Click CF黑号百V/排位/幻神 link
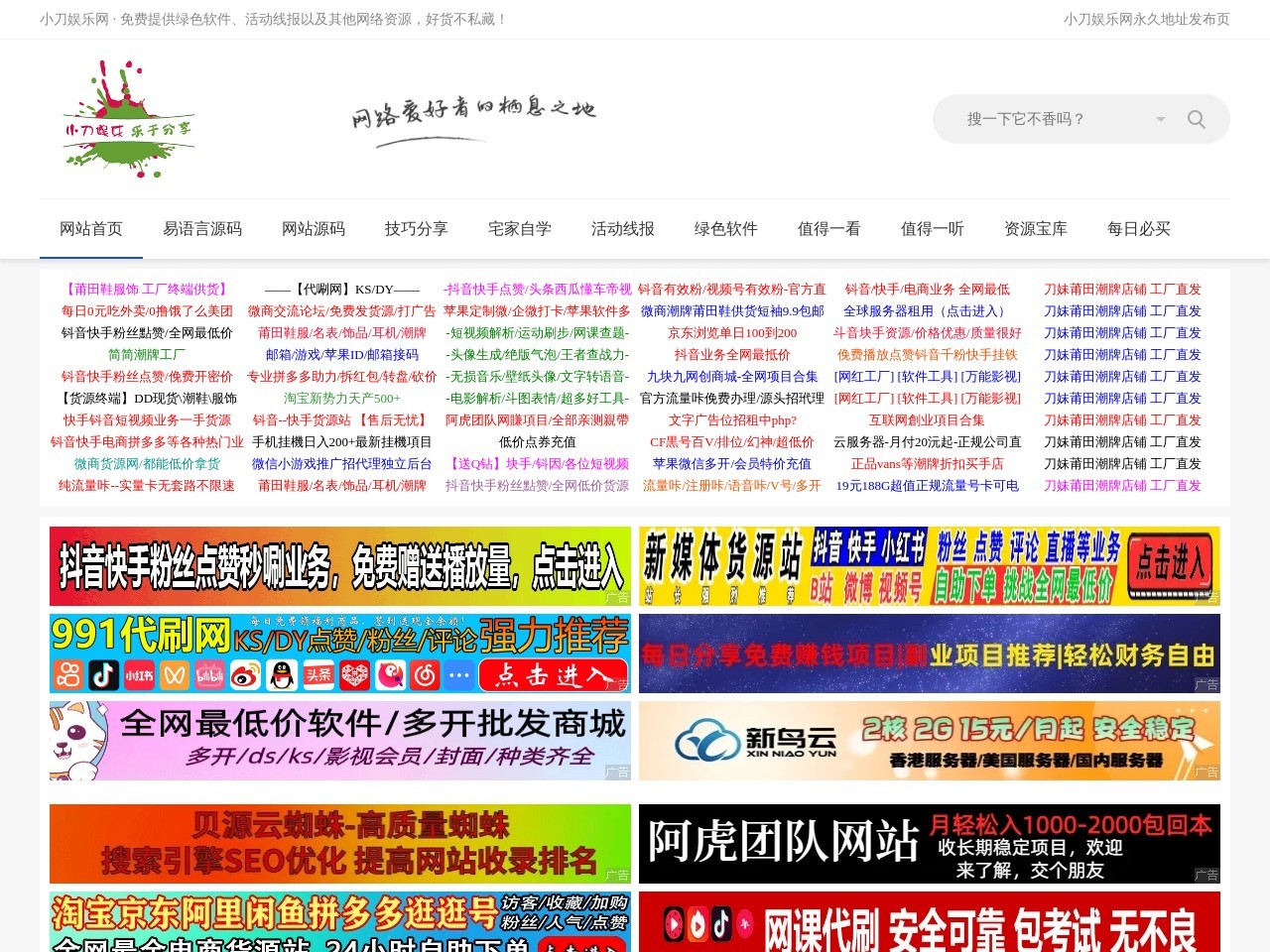Viewport: 1270px width, 952px height. coord(732,442)
